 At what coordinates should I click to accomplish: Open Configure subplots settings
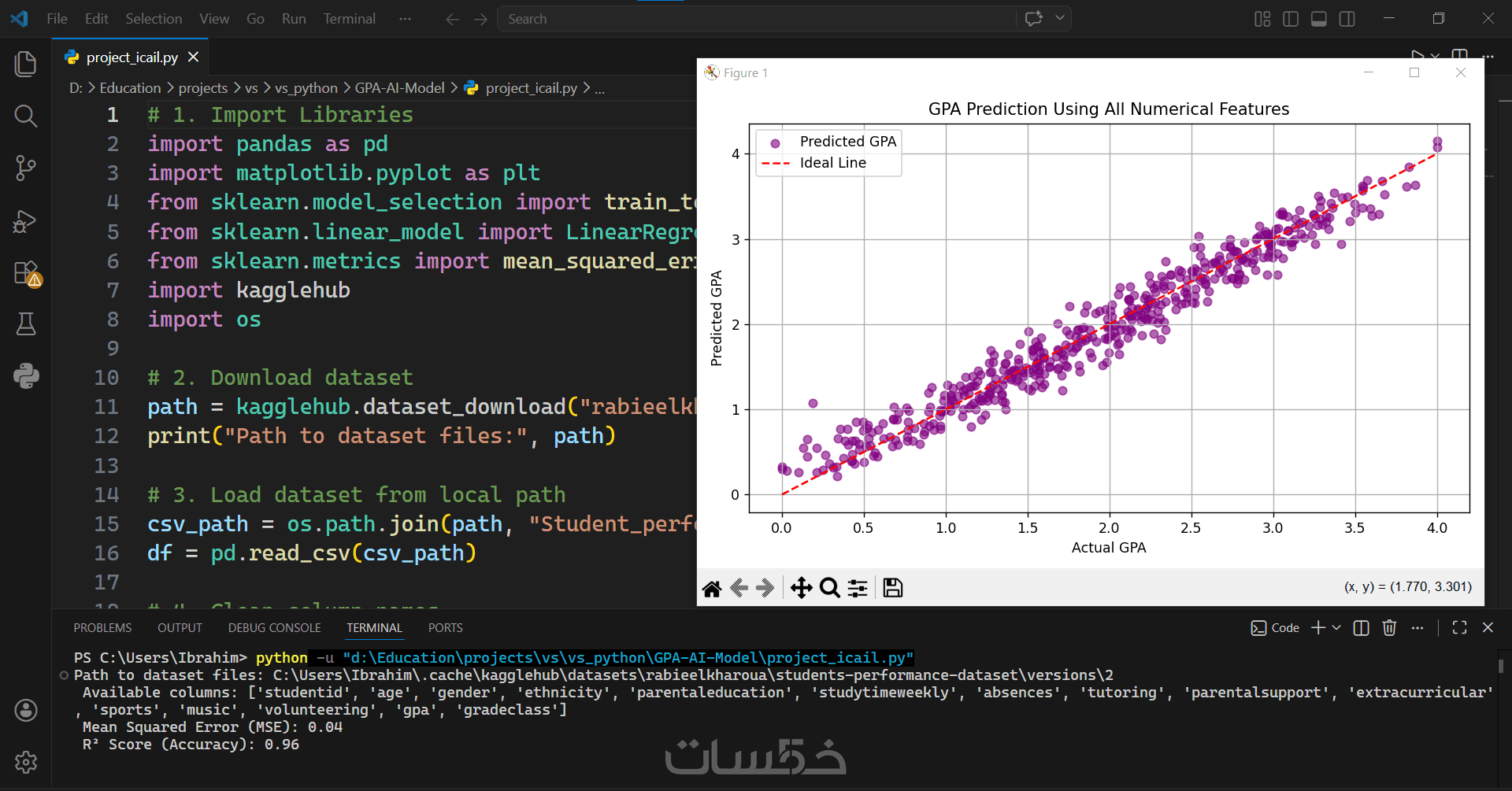(x=858, y=588)
